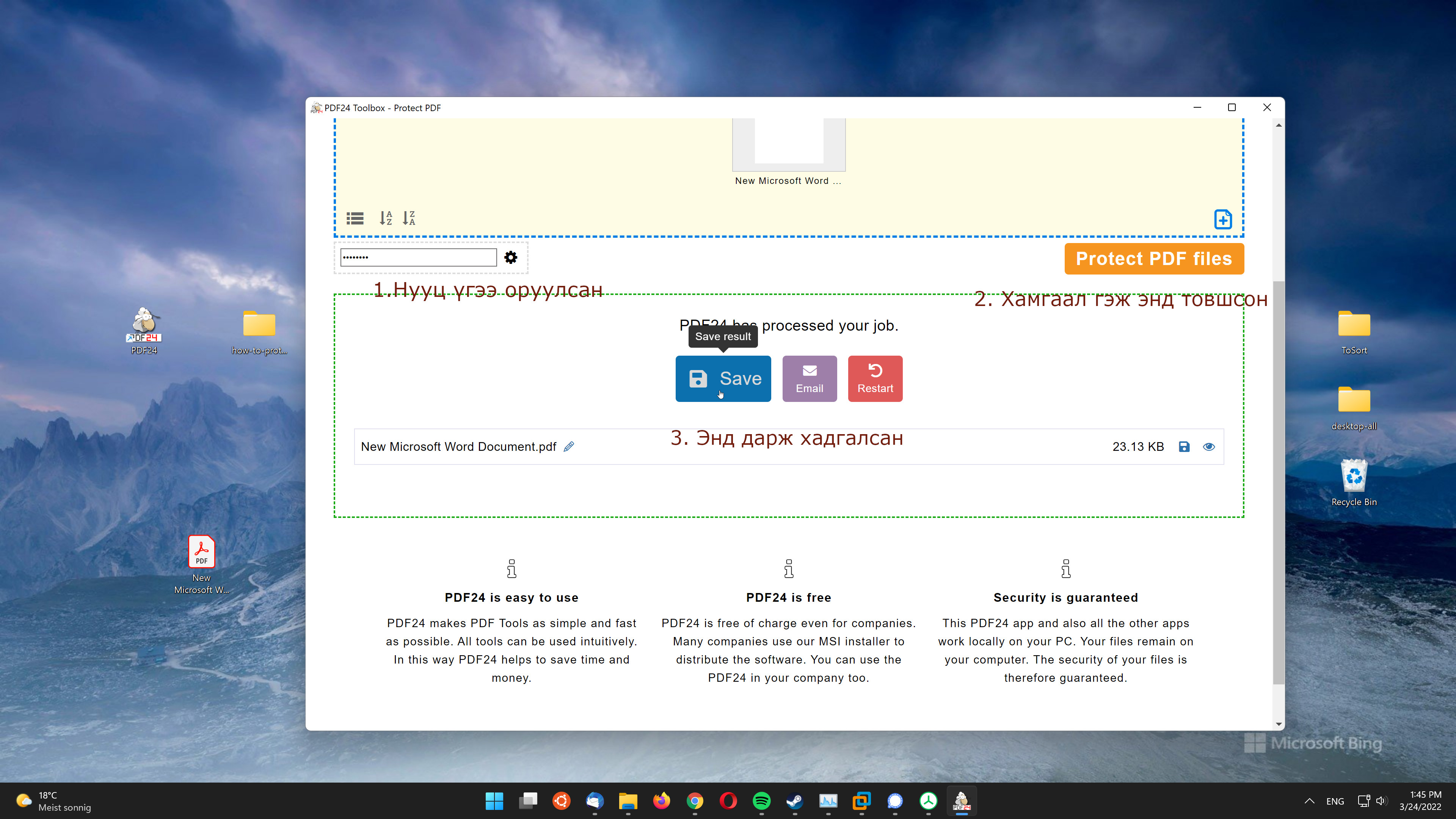The width and height of the screenshot is (1456, 819).
Task: Open the performance monitor graph icon in taskbar
Action: [x=828, y=801]
